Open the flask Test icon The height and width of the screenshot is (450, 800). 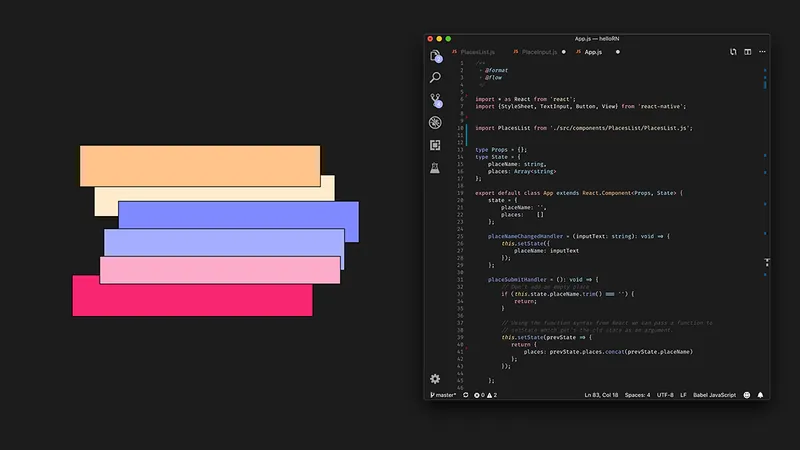click(435, 168)
